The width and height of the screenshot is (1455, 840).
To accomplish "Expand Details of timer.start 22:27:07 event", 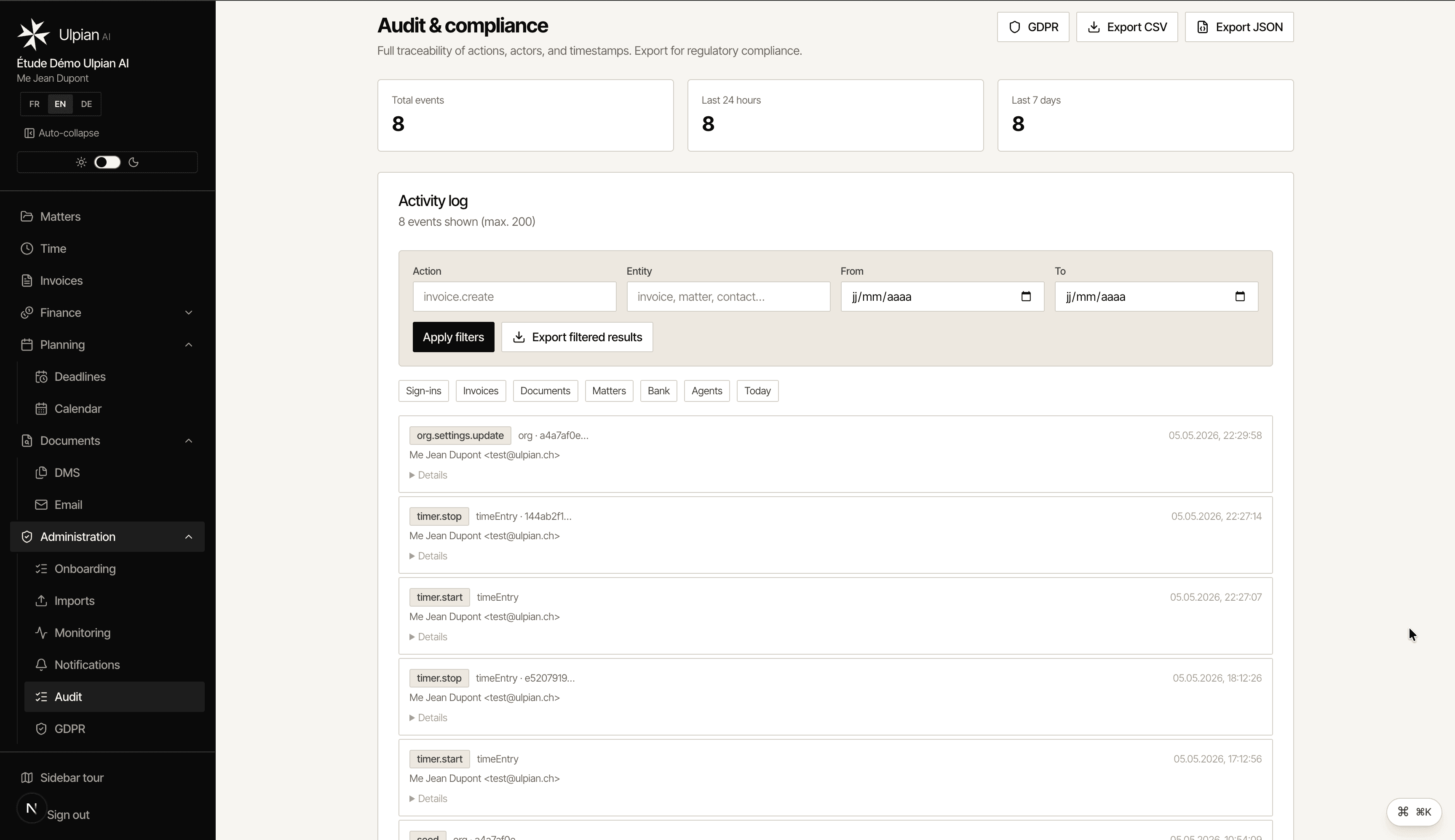I will 428,637.
